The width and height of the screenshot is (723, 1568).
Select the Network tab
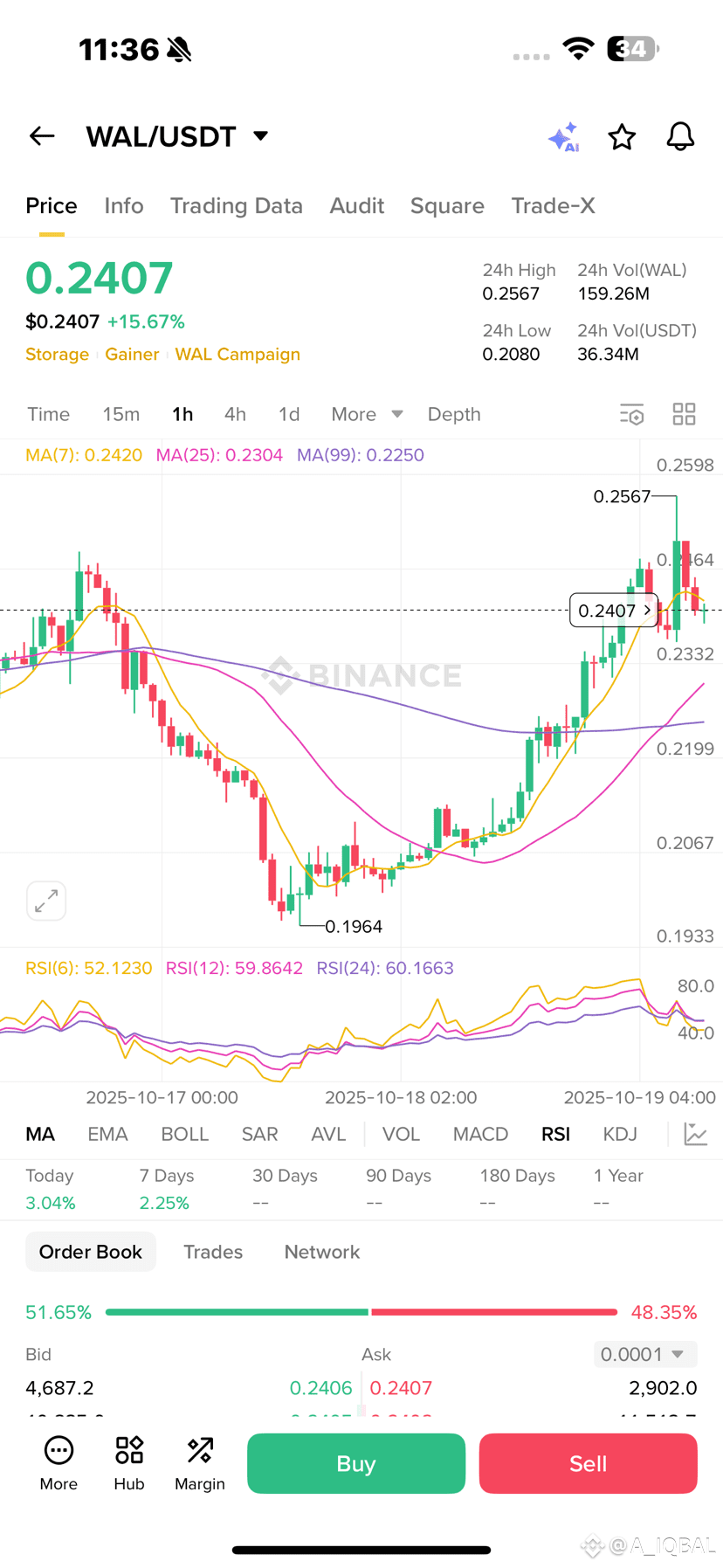(x=322, y=1252)
